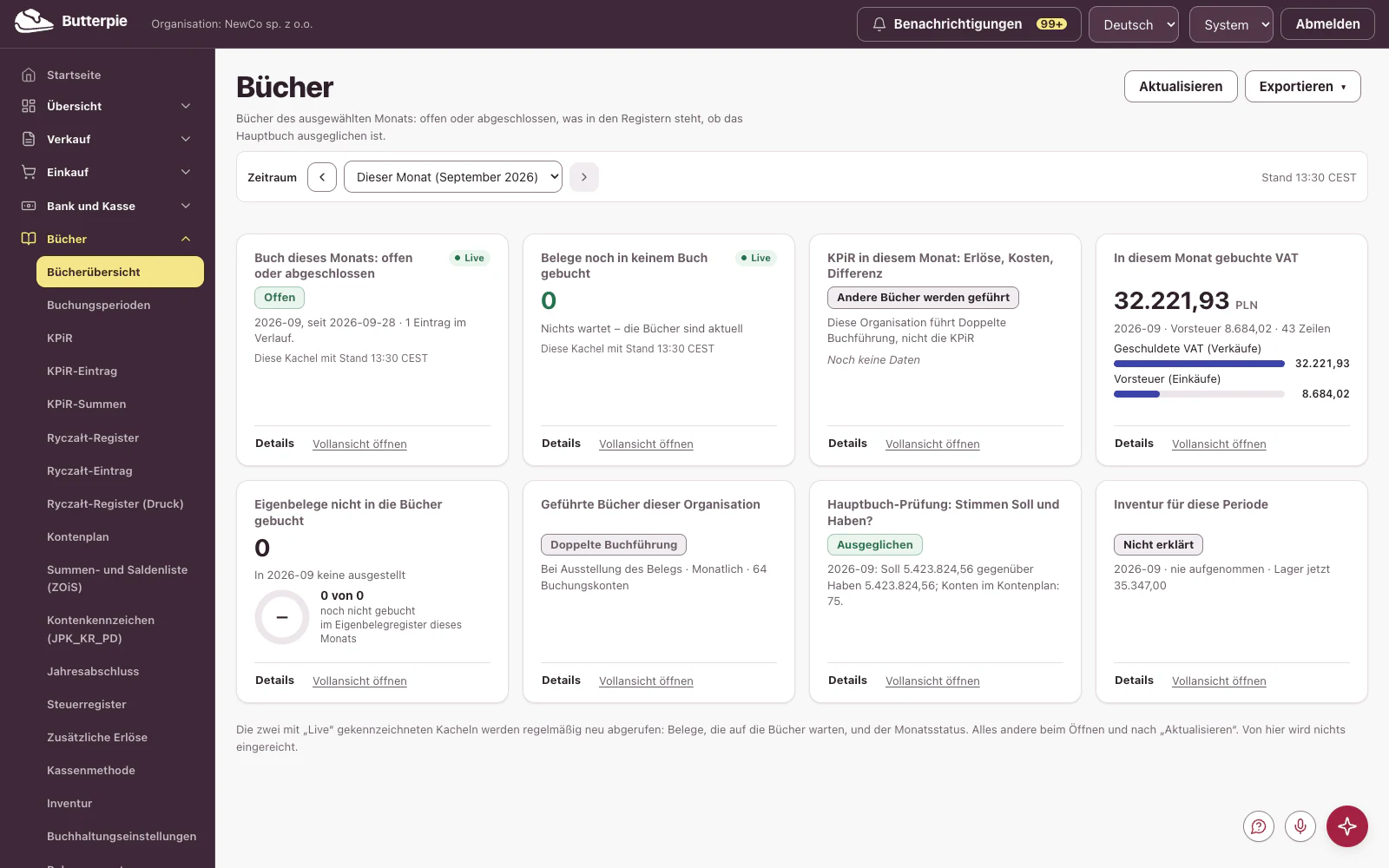
Task: Expand the Bank und Kasse section
Action: coord(186,206)
